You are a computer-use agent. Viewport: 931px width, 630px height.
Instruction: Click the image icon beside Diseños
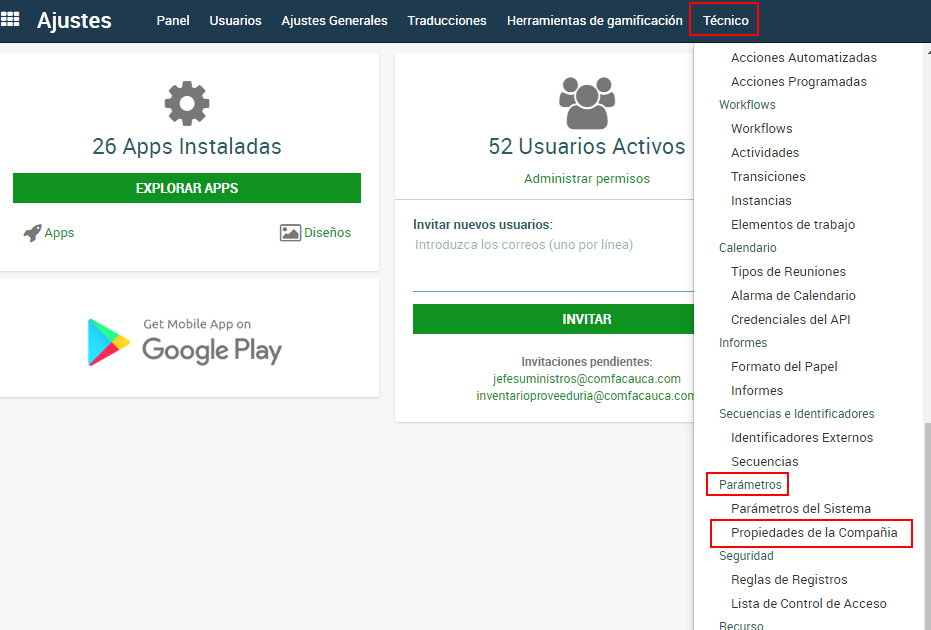[x=290, y=233]
